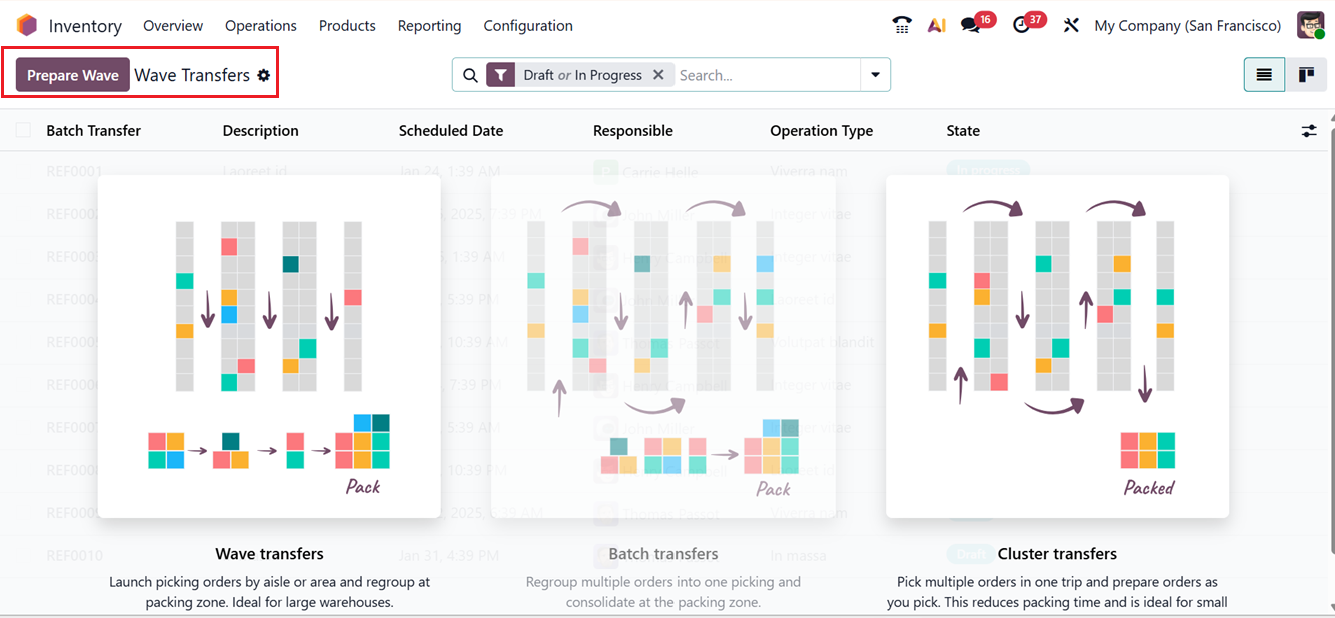The width and height of the screenshot is (1335, 618).
Task: Open the Products menu
Action: pos(347,25)
